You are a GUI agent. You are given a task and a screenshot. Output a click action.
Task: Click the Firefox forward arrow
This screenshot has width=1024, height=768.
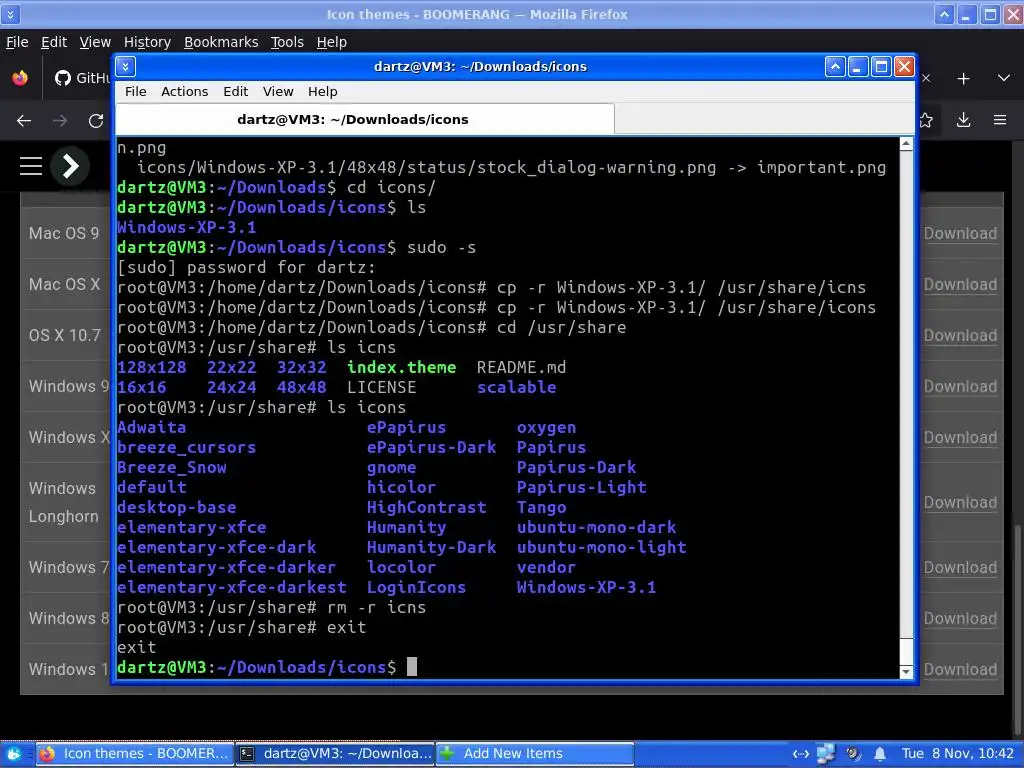[x=60, y=121]
